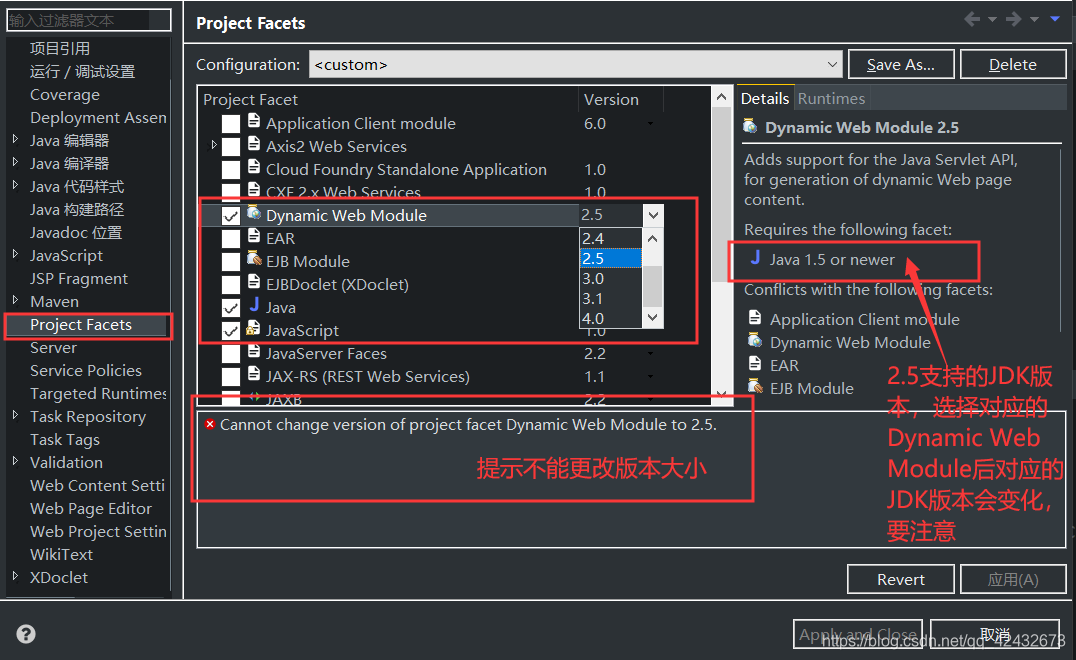Click the Revert button
Screen dimensions: 1076x660
click(x=901, y=579)
